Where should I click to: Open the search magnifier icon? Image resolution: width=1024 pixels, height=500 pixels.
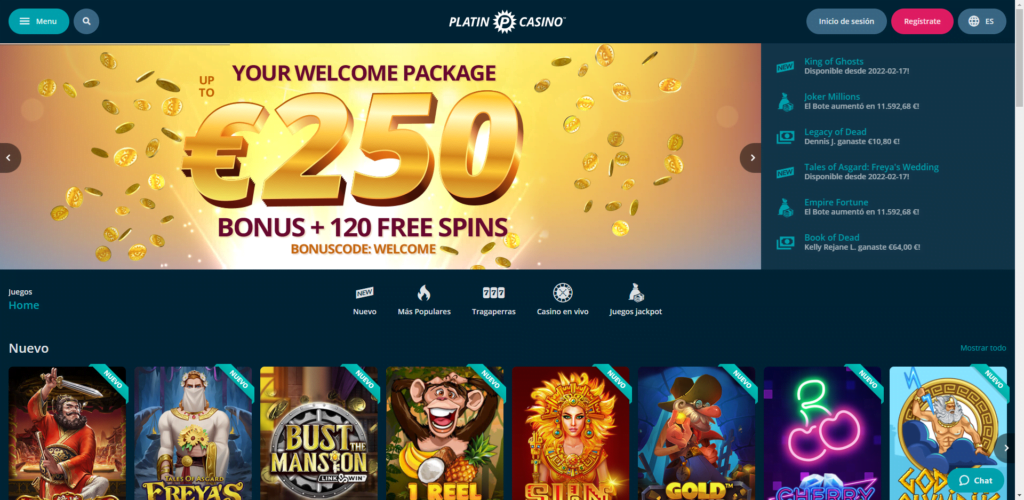[x=86, y=21]
